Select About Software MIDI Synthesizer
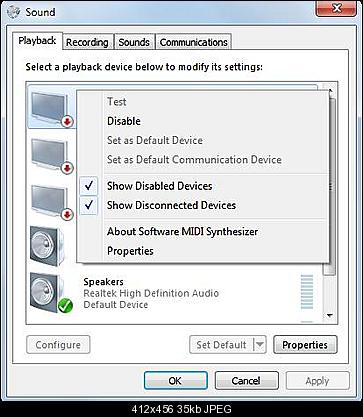The image size is (363, 417). point(182,231)
